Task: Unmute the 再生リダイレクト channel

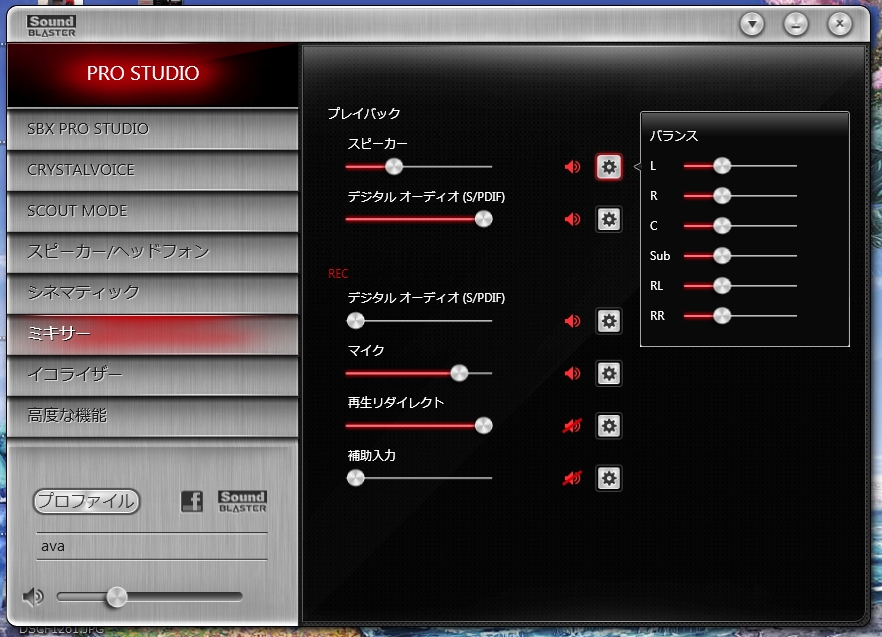Action: point(572,426)
